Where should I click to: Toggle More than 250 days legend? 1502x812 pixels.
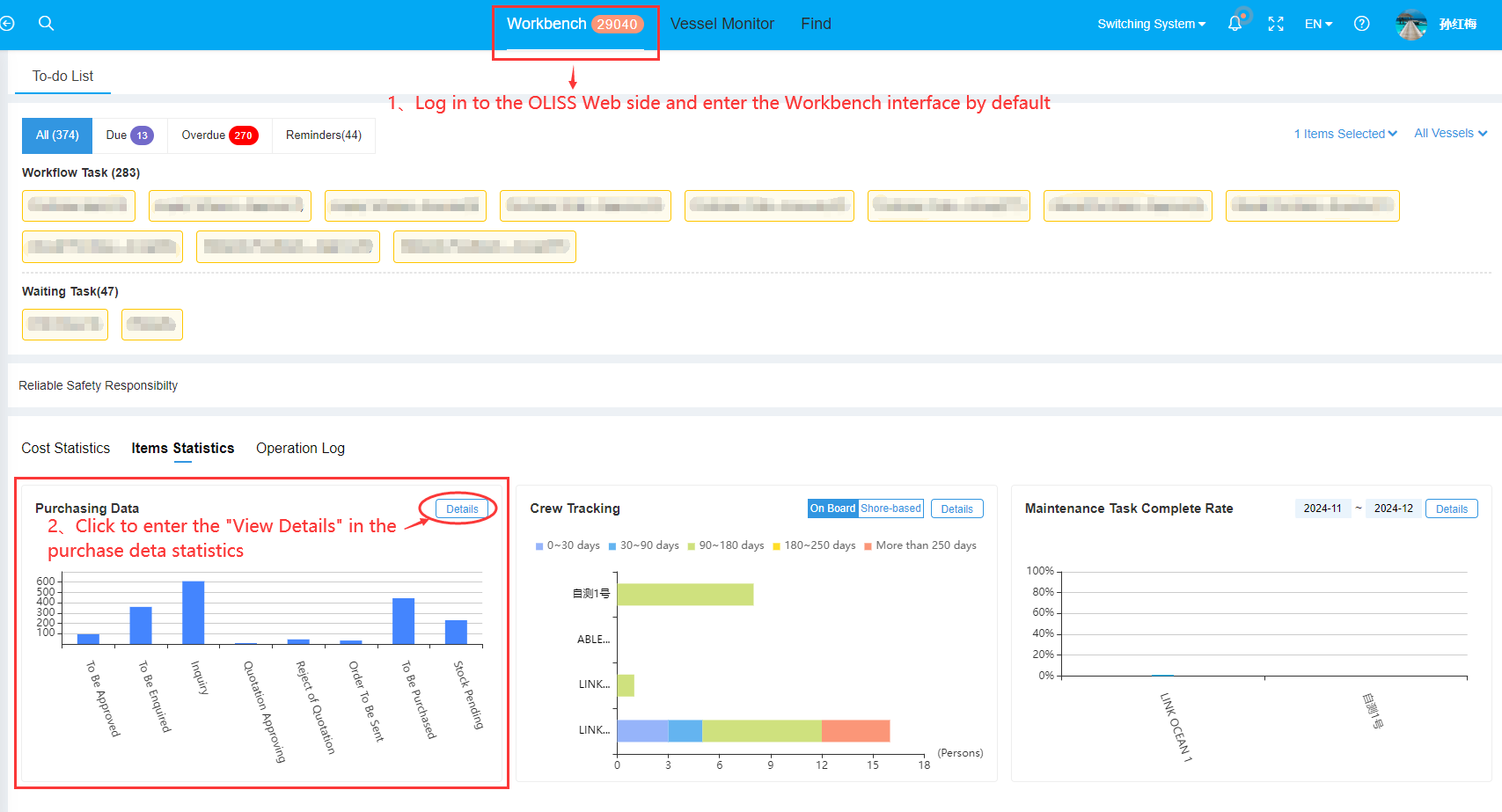click(920, 545)
